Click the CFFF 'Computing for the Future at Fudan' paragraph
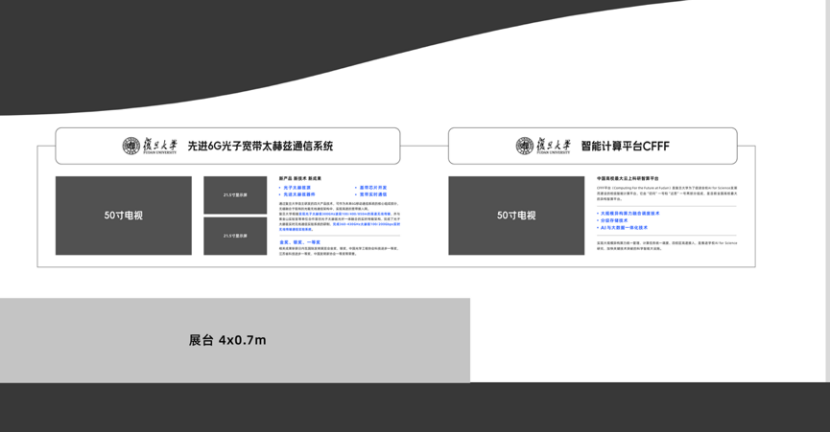The width and height of the screenshot is (830, 432). coord(667,193)
